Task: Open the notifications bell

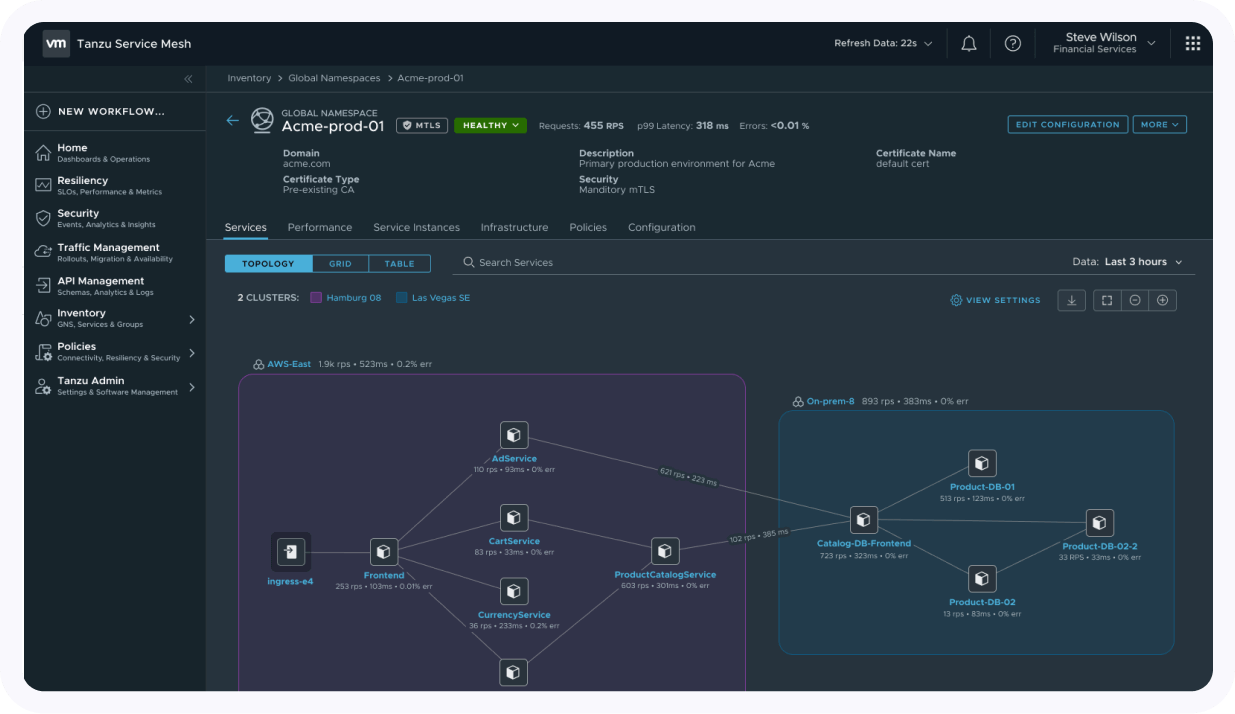Action: click(x=969, y=43)
